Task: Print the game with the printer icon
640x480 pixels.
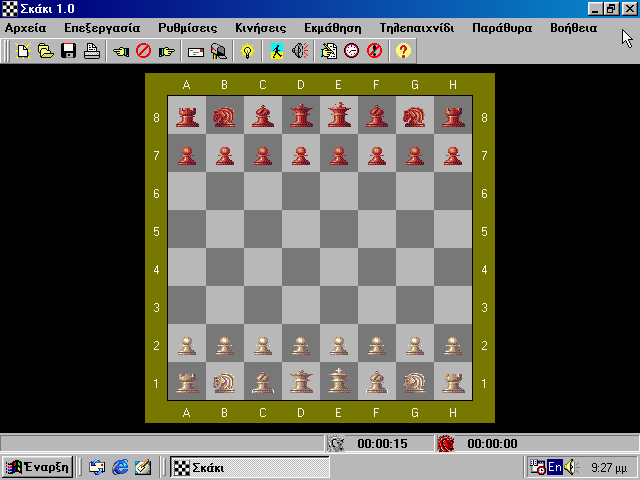Action: click(92, 51)
